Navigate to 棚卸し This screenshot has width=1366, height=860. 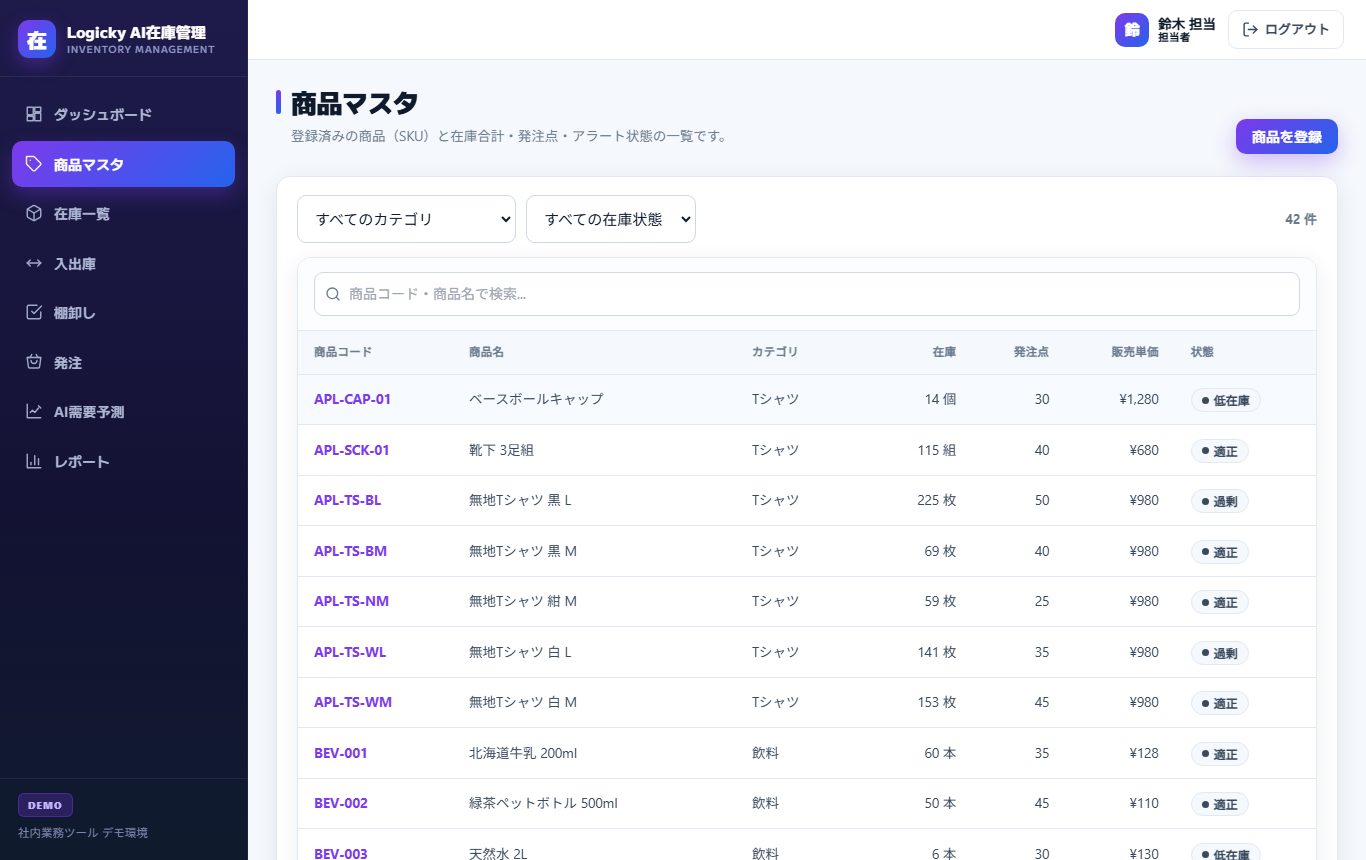[123, 312]
